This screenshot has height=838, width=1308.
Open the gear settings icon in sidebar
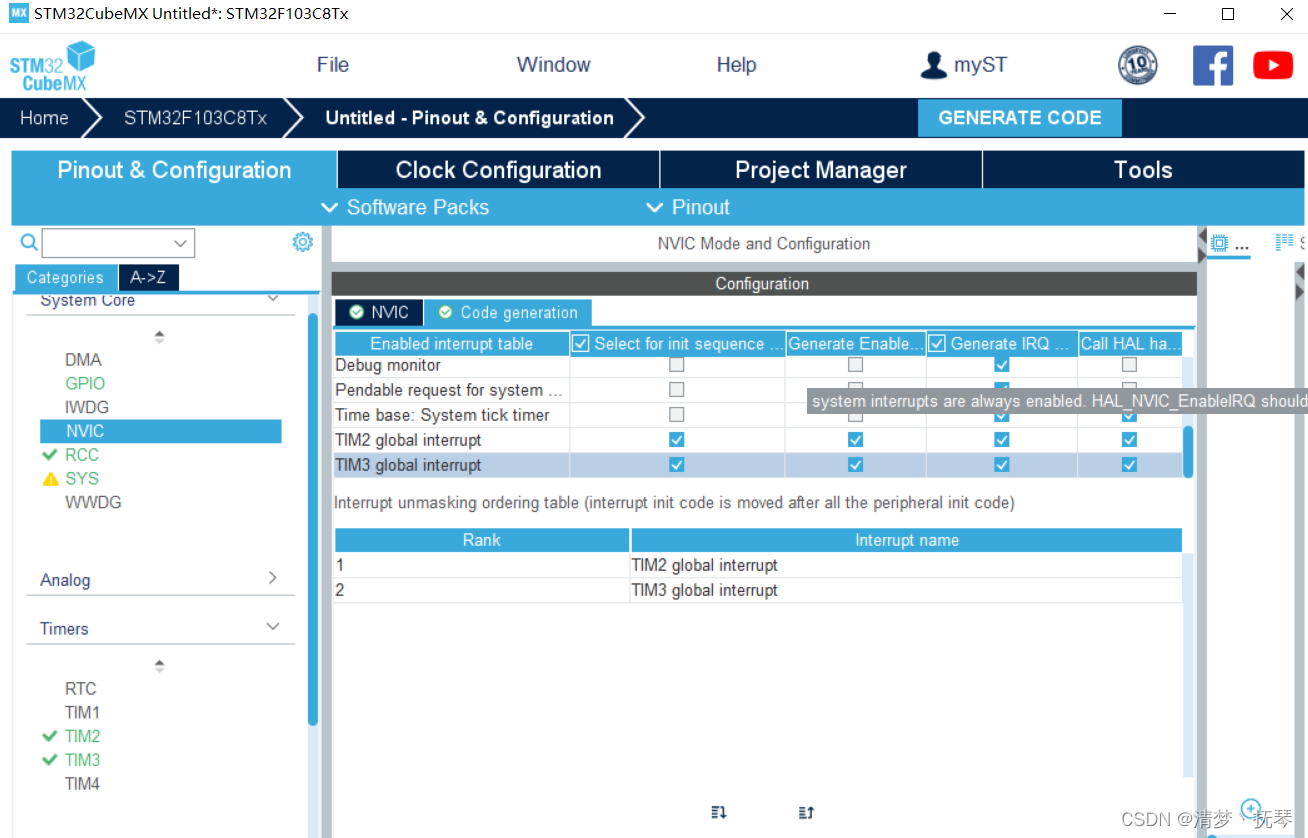pyautogui.click(x=302, y=242)
